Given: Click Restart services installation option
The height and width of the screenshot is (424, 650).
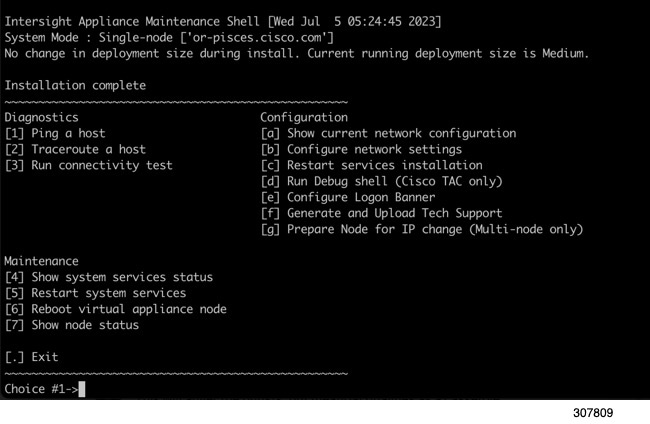Looking at the screenshot, I should pyautogui.click(x=372, y=165).
